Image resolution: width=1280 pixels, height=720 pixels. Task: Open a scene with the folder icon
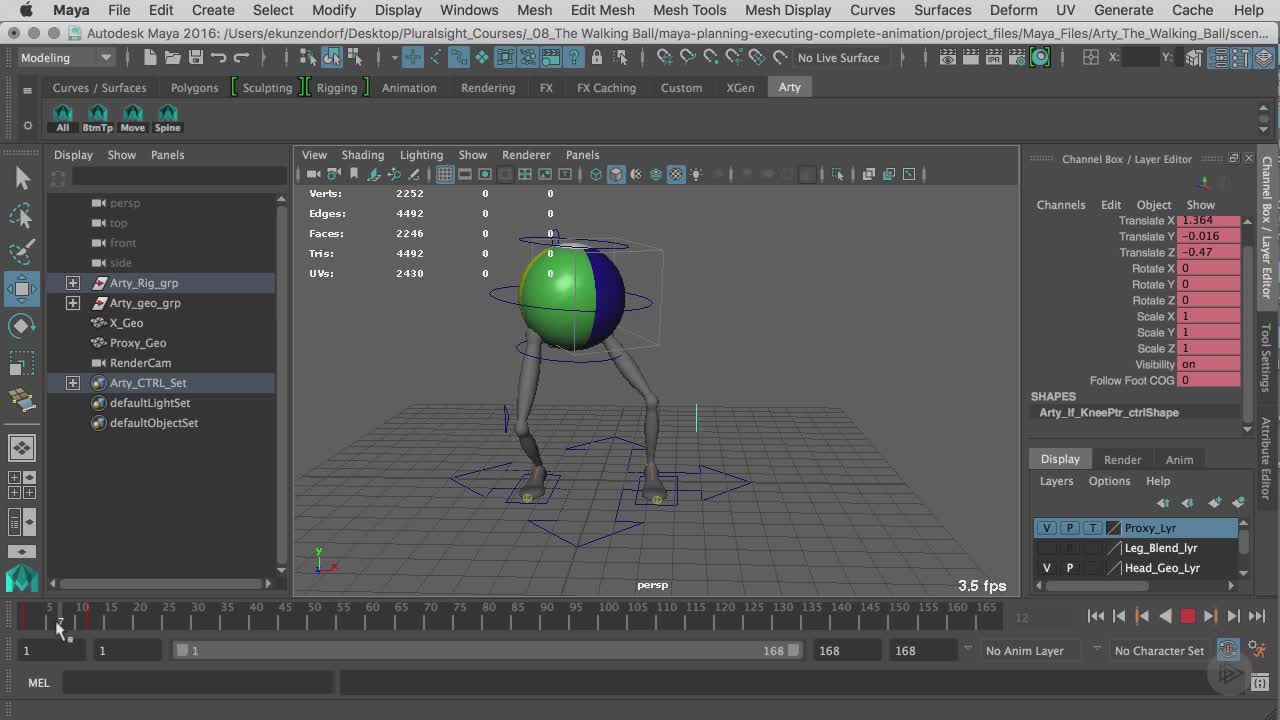[173, 57]
